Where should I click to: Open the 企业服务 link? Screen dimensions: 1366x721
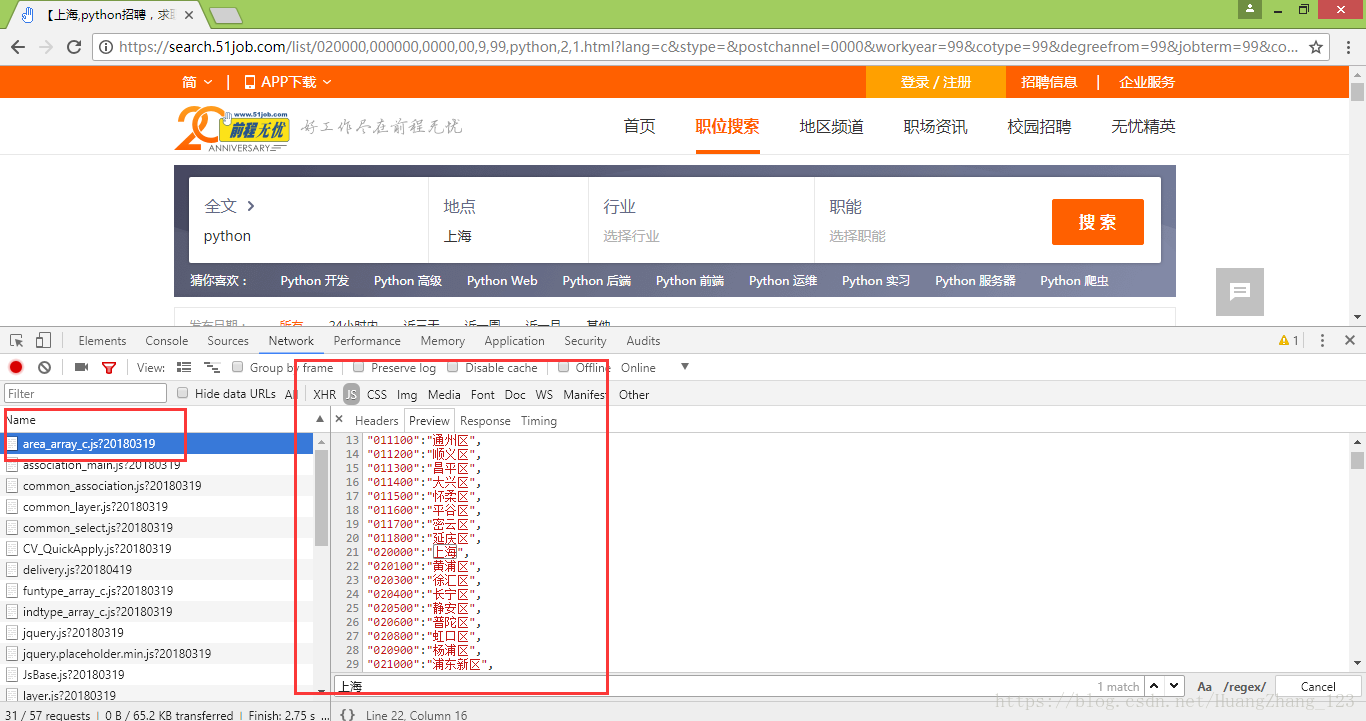pos(1147,82)
